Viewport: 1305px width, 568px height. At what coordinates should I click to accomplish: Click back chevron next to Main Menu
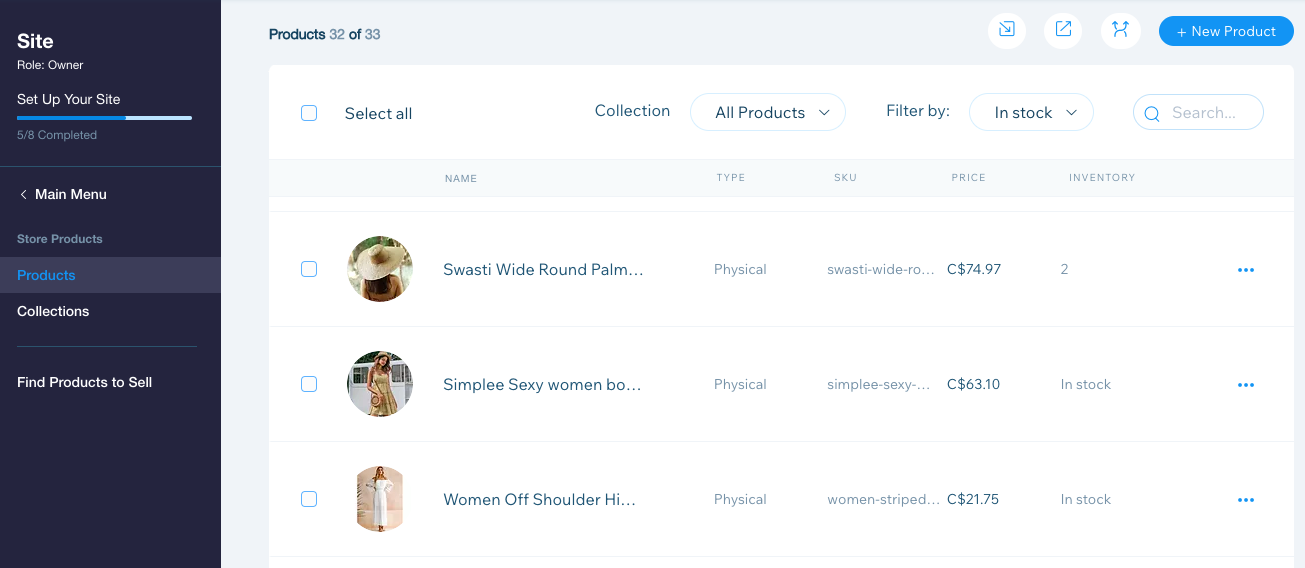click(x=23, y=194)
